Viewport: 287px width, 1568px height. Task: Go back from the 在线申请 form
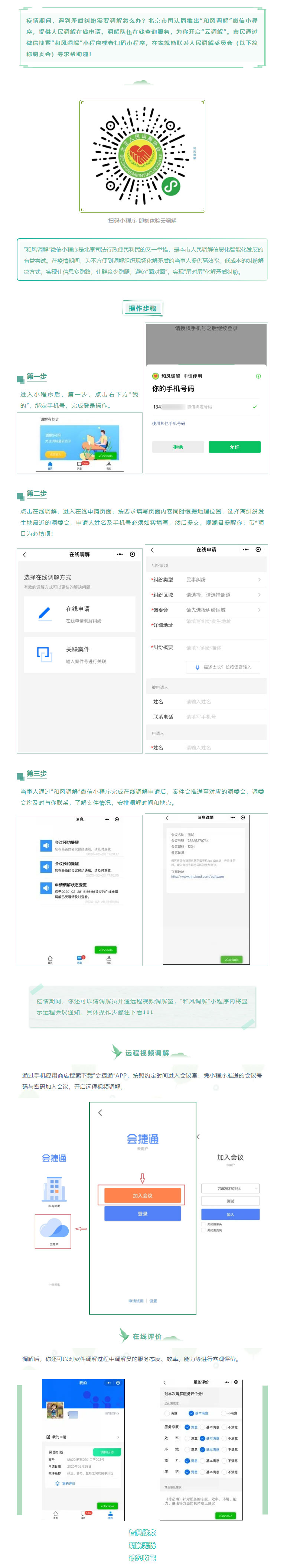[152, 550]
